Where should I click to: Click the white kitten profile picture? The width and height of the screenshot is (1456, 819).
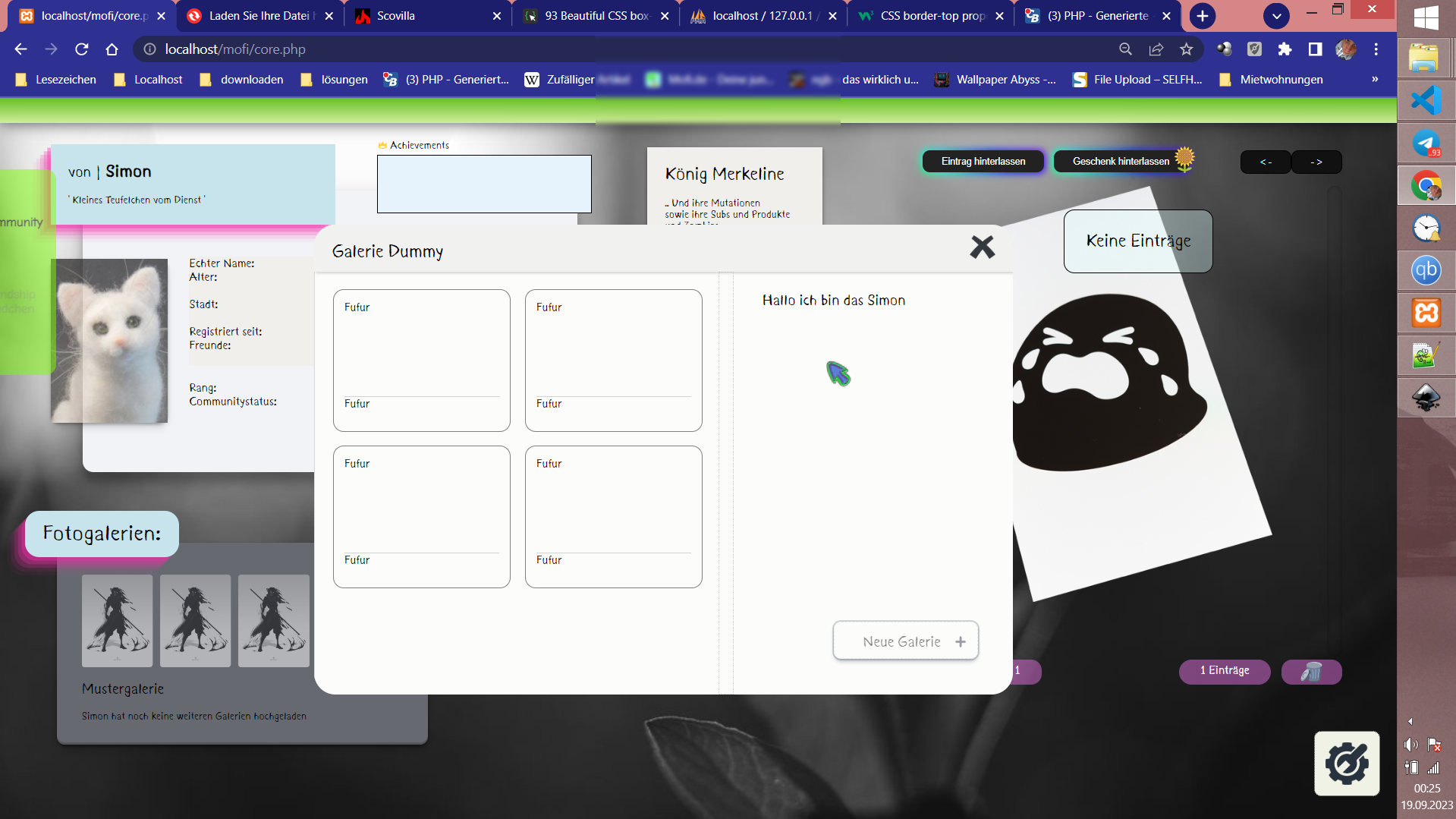[109, 341]
